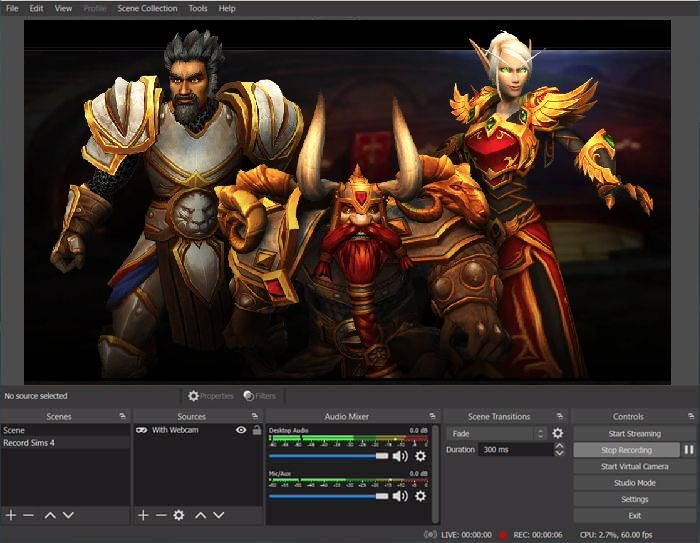Open Desktop Audio settings gear

pos(420,456)
